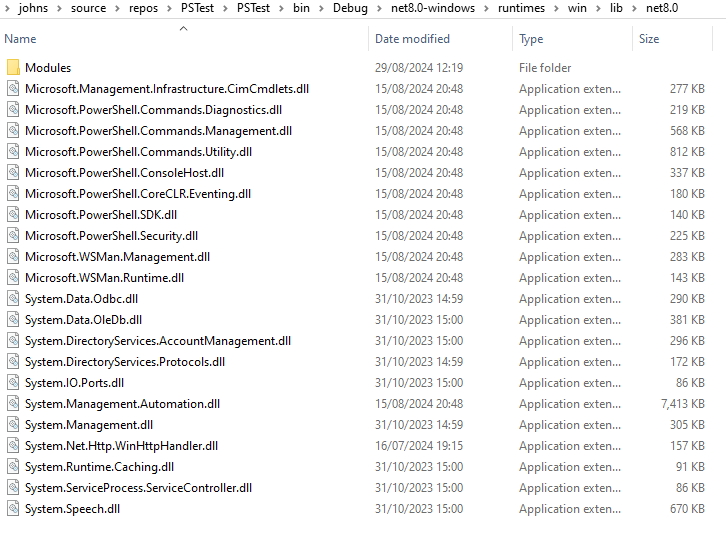The height and width of the screenshot is (545, 726).
Task: Click the DirectoryServices.Protocols.dll file icon
Action: 13,362
